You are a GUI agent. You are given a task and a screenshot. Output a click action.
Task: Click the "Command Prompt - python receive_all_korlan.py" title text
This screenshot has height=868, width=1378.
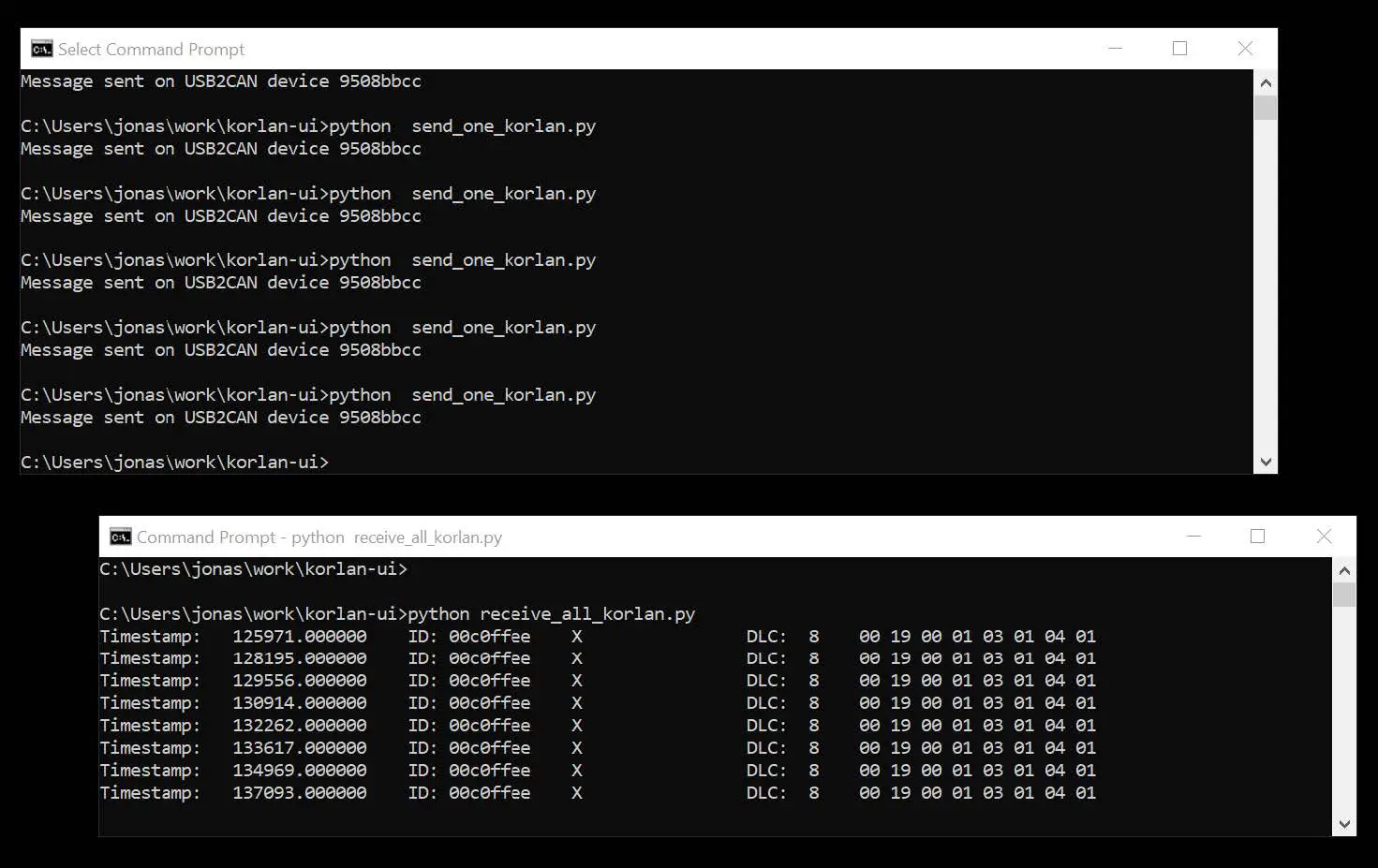point(319,537)
